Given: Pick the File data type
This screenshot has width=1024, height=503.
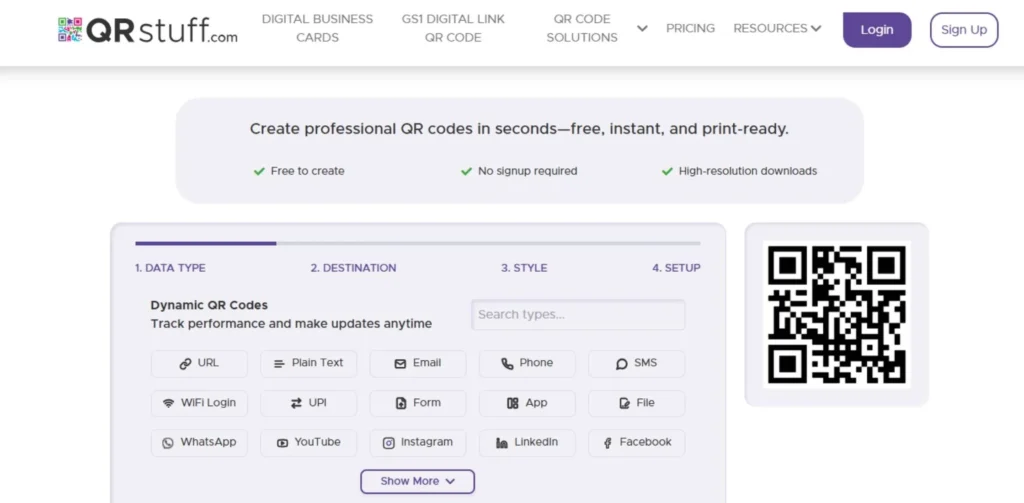Looking at the screenshot, I should 637,403.
